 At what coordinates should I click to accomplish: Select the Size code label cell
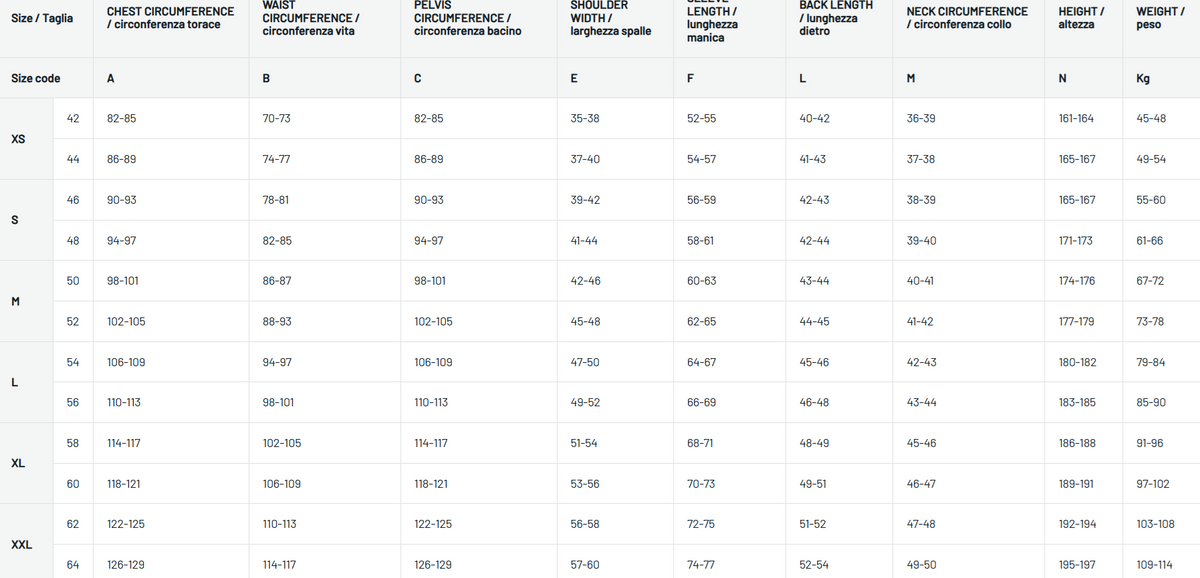coord(36,78)
